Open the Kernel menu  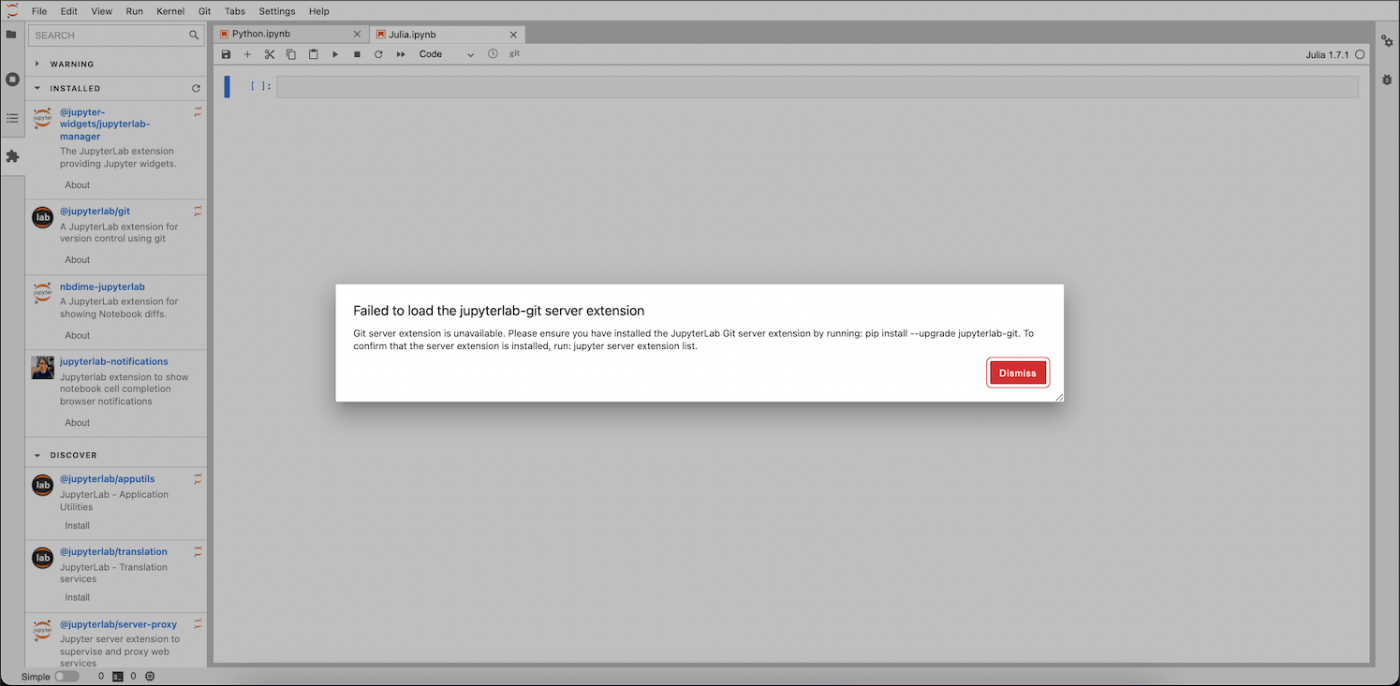coord(170,11)
